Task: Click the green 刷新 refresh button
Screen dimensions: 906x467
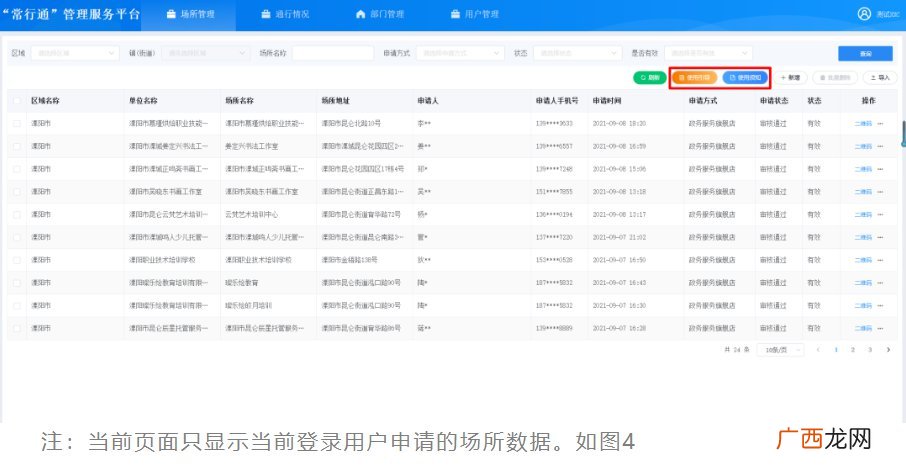Action: (650, 77)
